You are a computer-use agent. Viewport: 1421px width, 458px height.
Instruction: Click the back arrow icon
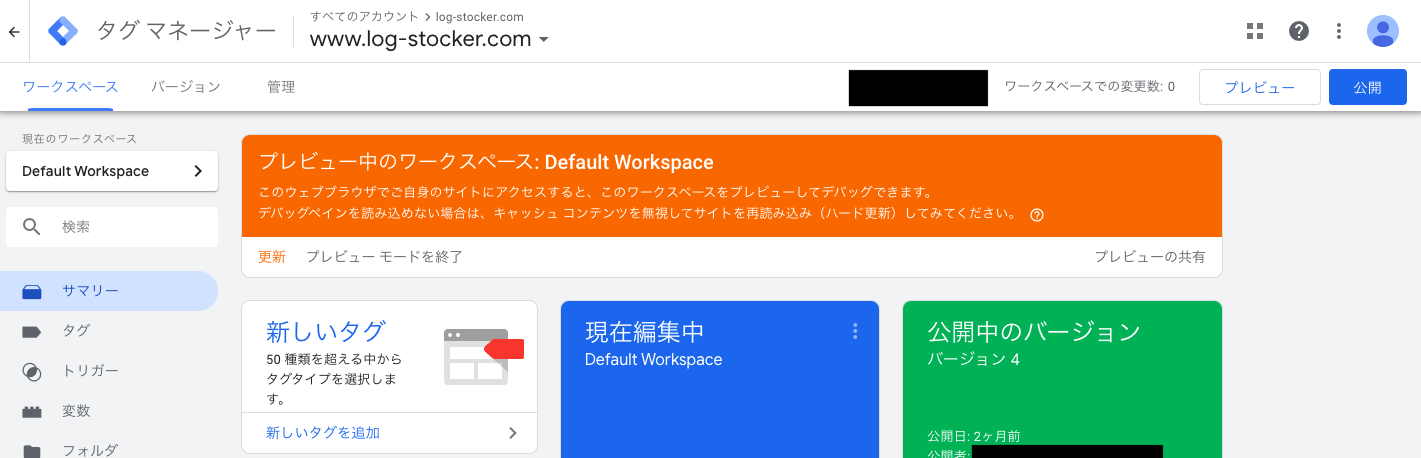point(14,31)
